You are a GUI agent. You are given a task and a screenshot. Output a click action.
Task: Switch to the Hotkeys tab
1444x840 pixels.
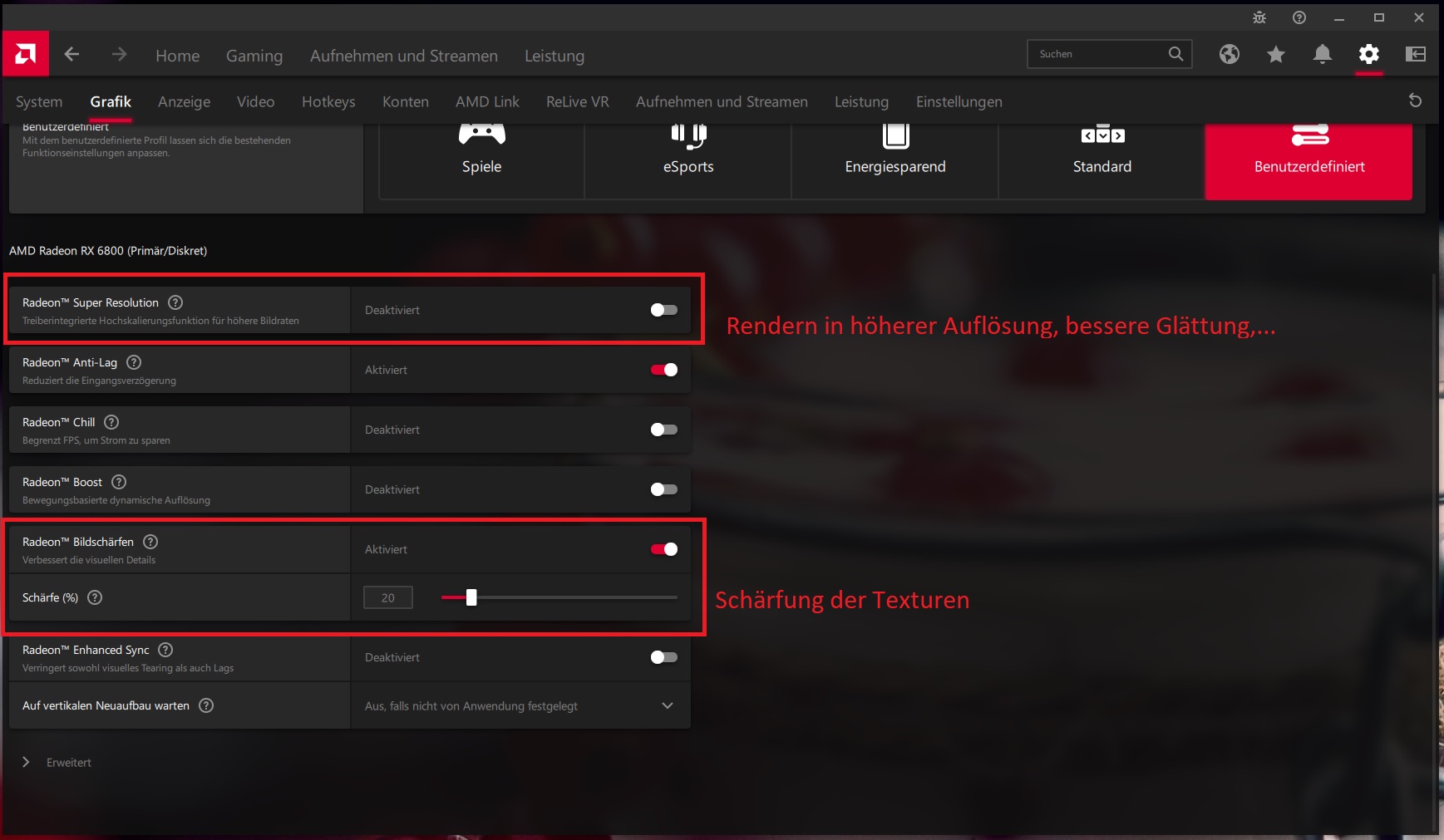click(x=328, y=101)
